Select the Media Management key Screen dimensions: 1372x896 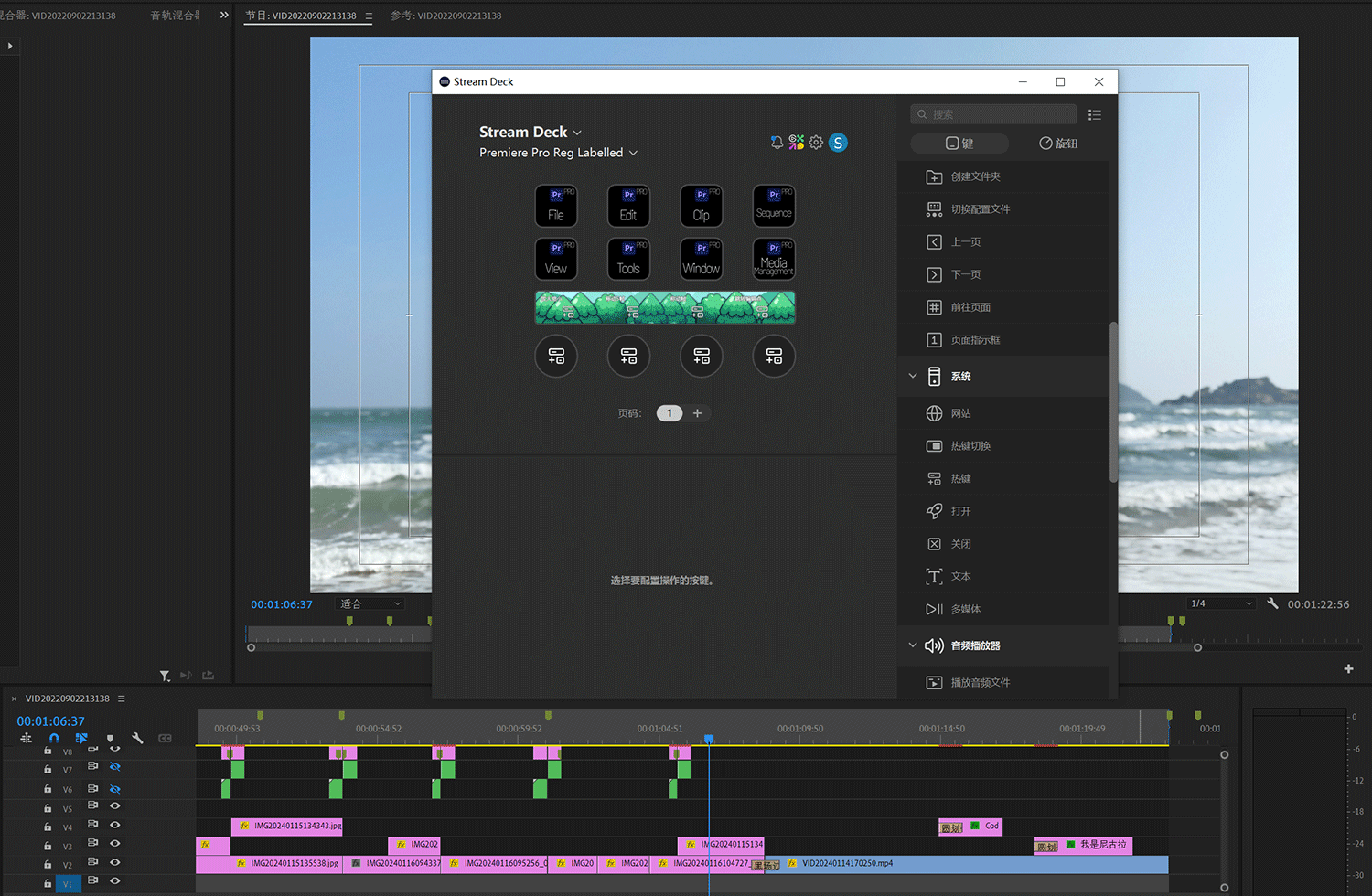click(x=774, y=260)
